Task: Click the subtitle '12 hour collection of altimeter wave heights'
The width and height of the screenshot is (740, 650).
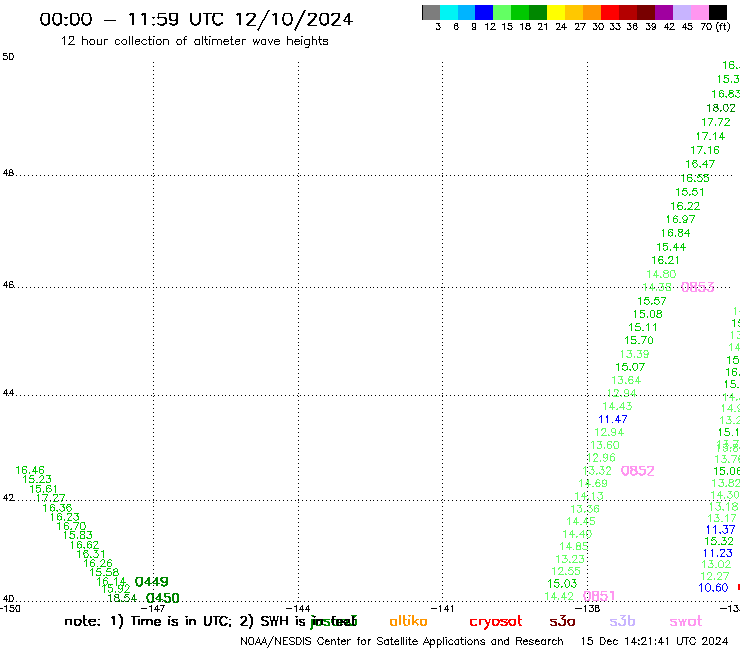Action: coord(194,41)
